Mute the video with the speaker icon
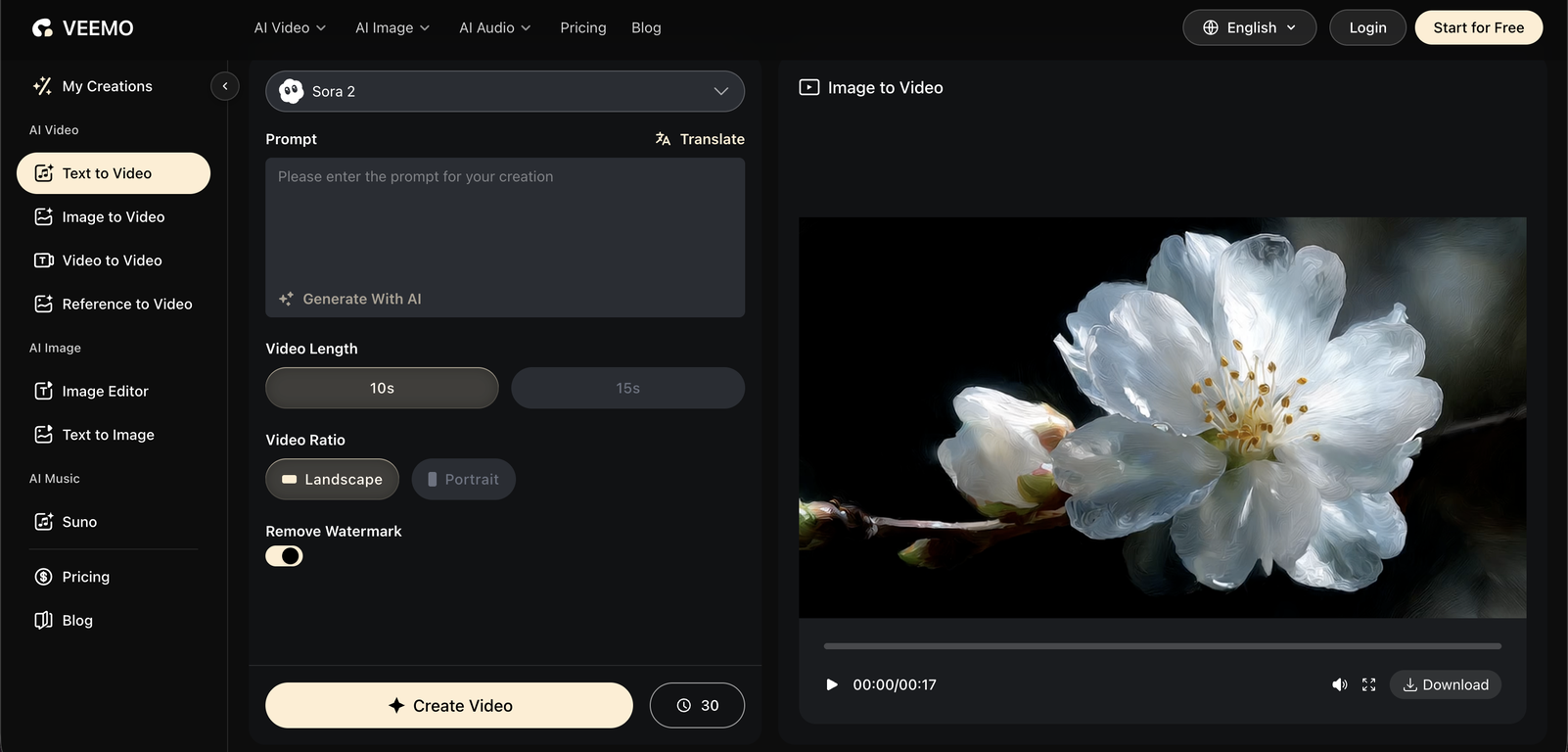1568x752 pixels. (x=1339, y=684)
